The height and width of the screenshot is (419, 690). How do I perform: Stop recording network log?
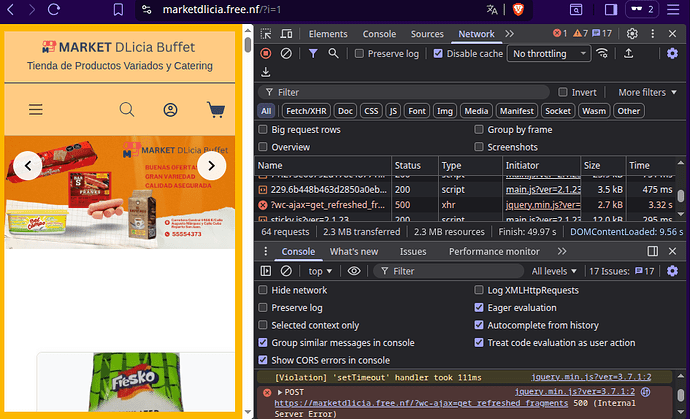click(x=266, y=53)
